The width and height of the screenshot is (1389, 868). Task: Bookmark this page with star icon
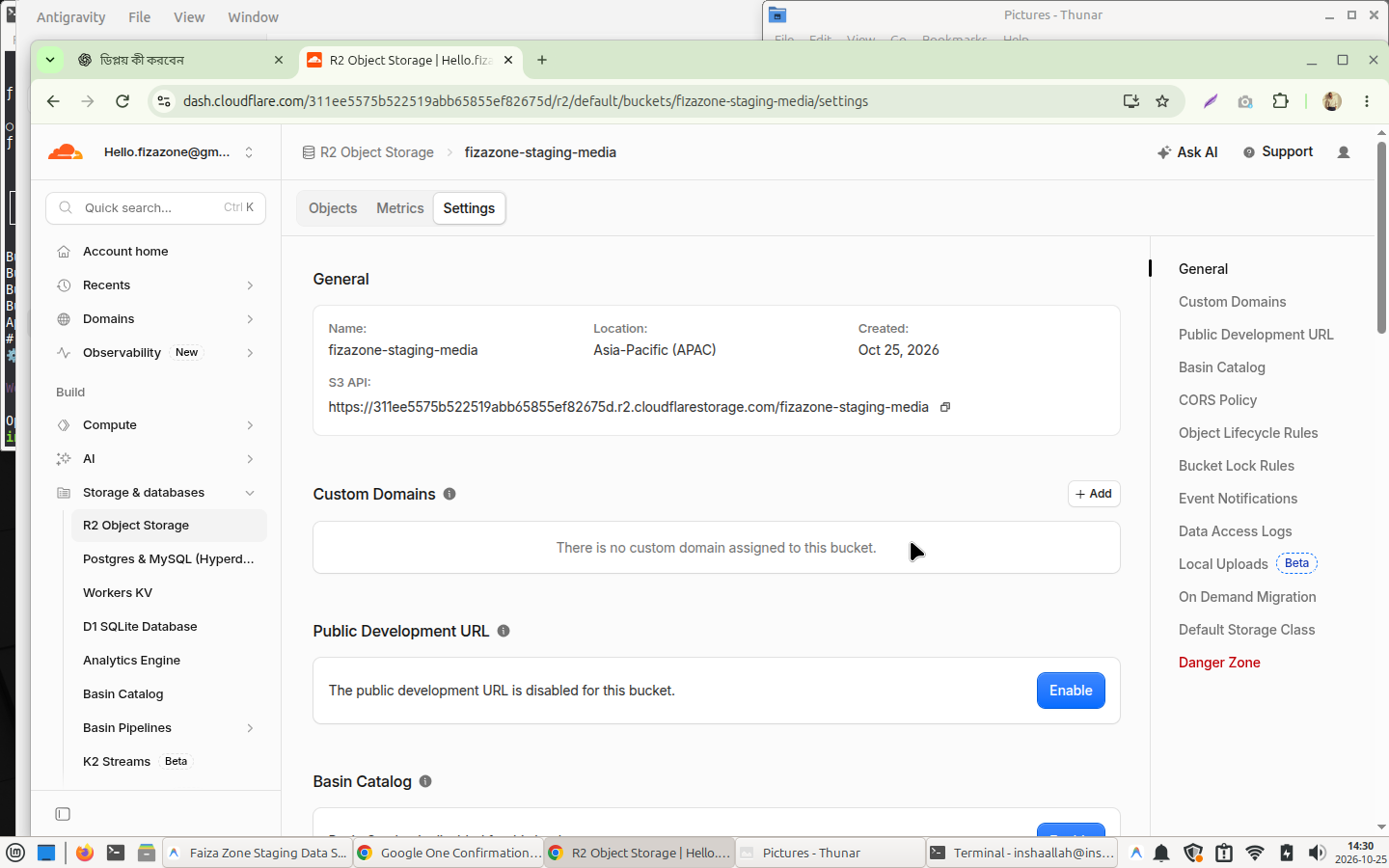pos(1162,101)
